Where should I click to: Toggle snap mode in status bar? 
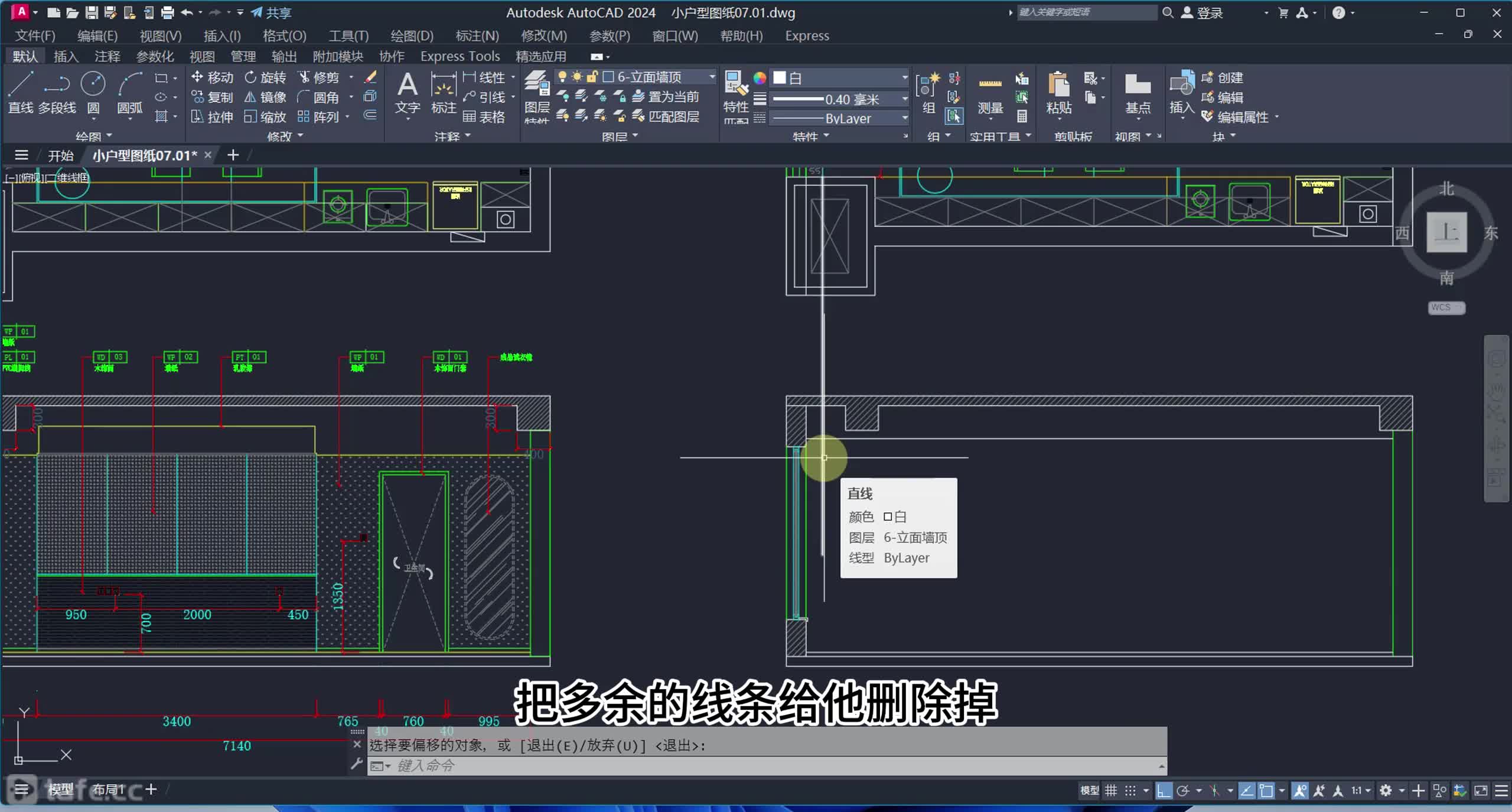[1130, 790]
